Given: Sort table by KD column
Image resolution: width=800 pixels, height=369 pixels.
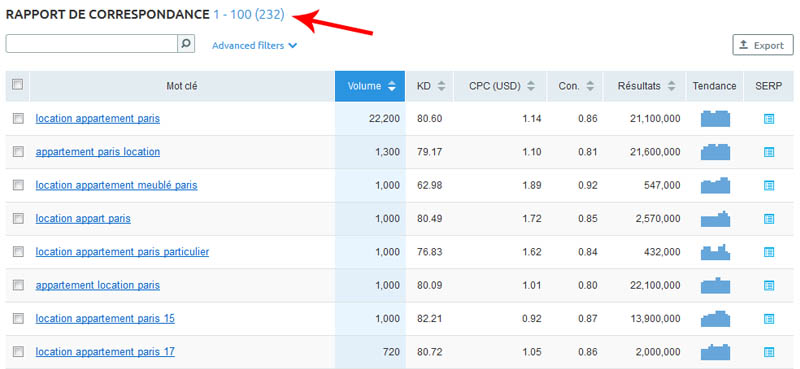Looking at the screenshot, I should tap(430, 86).
